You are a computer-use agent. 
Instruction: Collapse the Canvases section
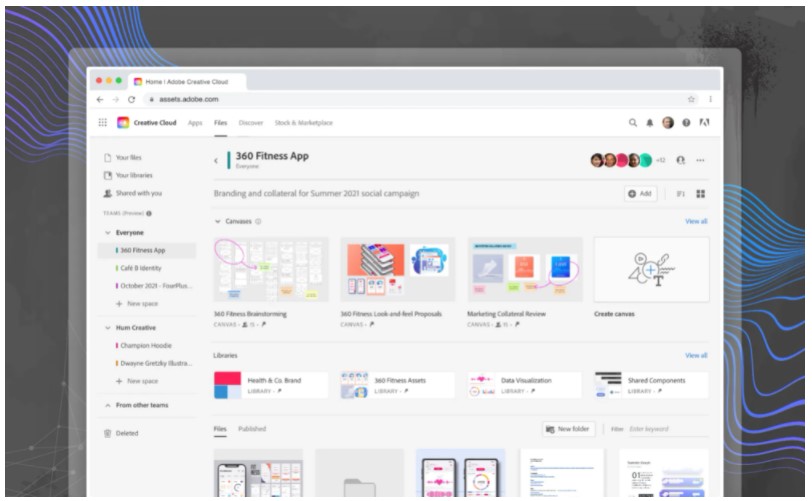(x=218, y=221)
